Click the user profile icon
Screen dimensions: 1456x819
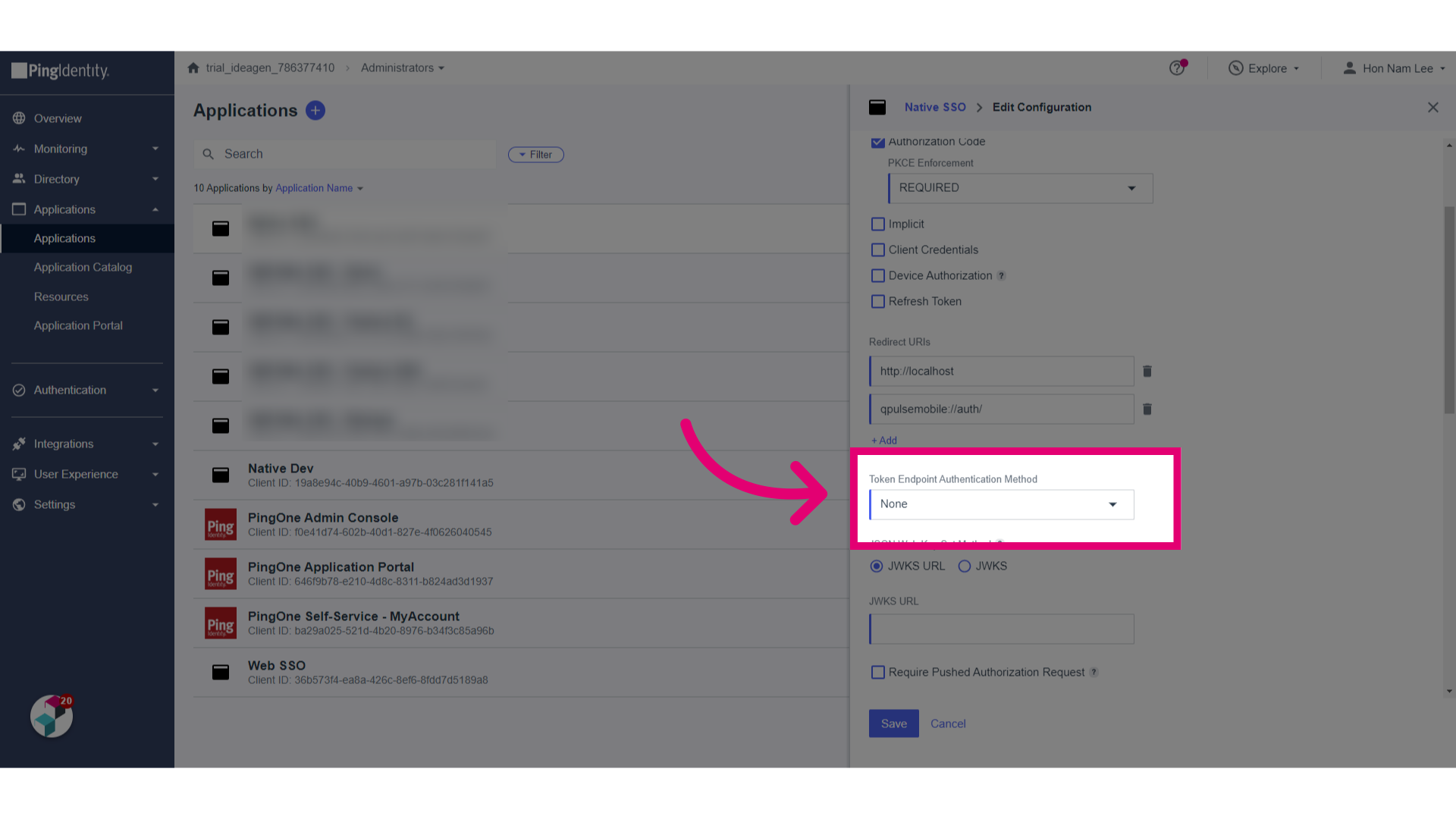pos(1349,68)
